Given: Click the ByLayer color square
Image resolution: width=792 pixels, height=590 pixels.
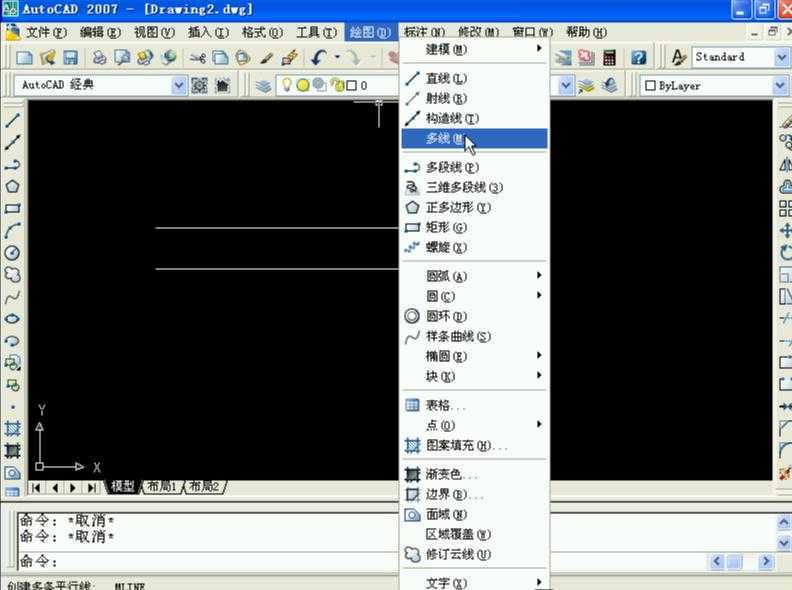Looking at the screenshot, I should click(x=651, y=86).
